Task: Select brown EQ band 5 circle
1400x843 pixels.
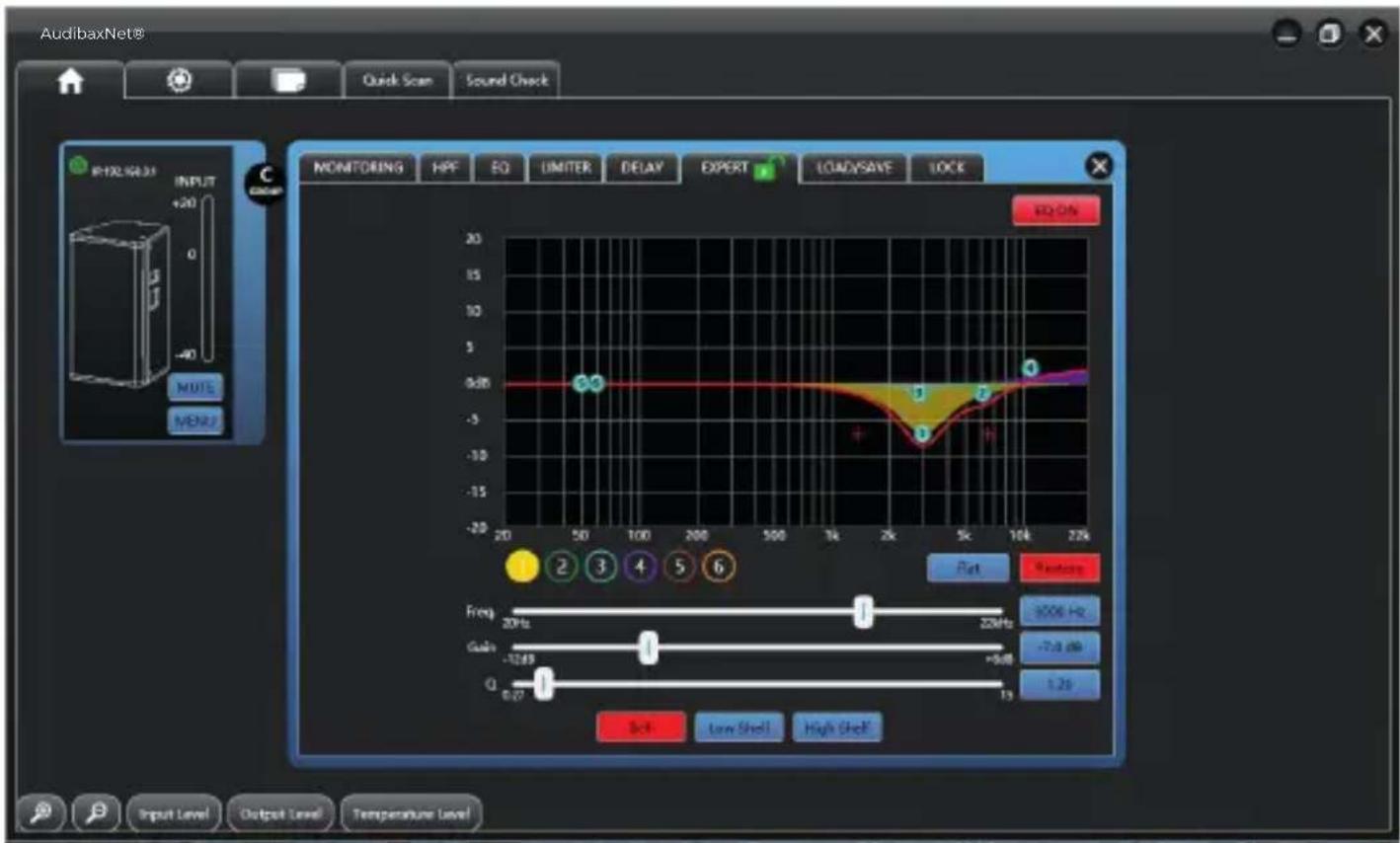Action: [x=679, y=567]
